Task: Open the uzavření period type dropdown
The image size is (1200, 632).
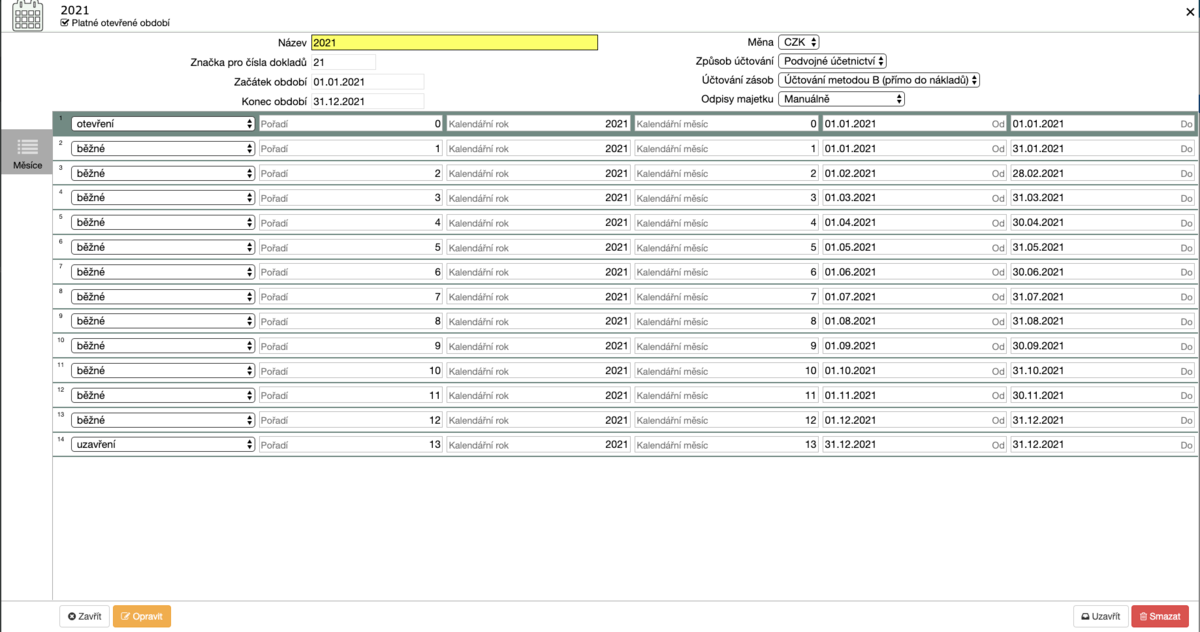Action: point(163,444)
